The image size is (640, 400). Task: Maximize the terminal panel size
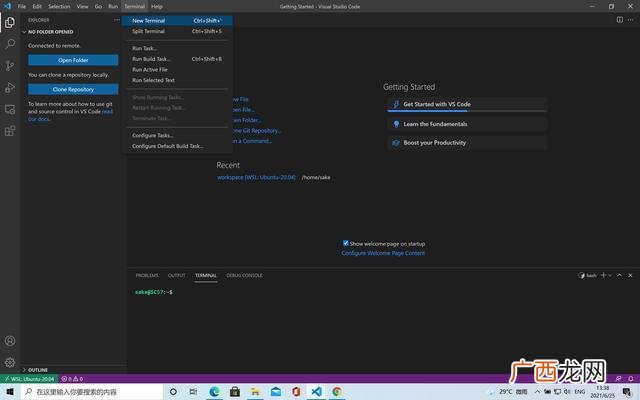tap(619, 276)
